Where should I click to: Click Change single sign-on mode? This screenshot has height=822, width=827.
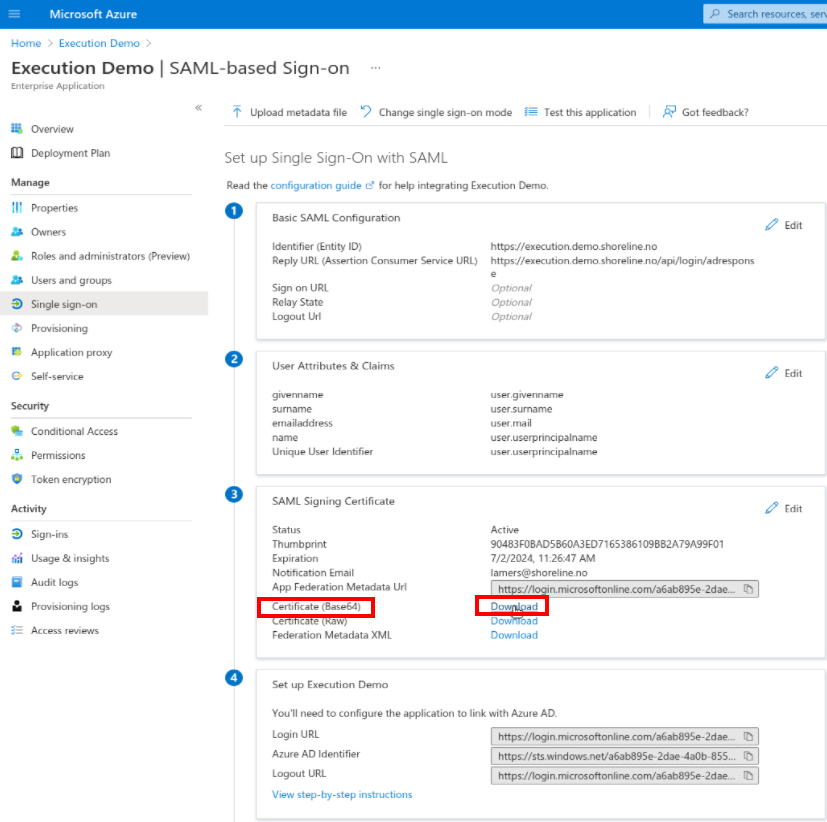[x=436, y=112]
